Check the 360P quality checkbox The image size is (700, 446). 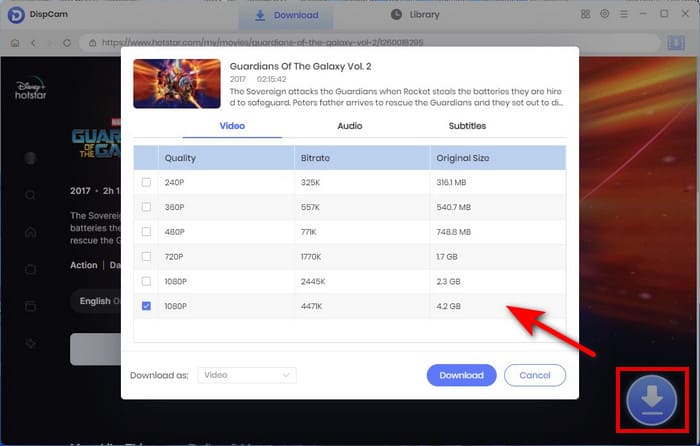pyautogui.click(x=146, y=207)
